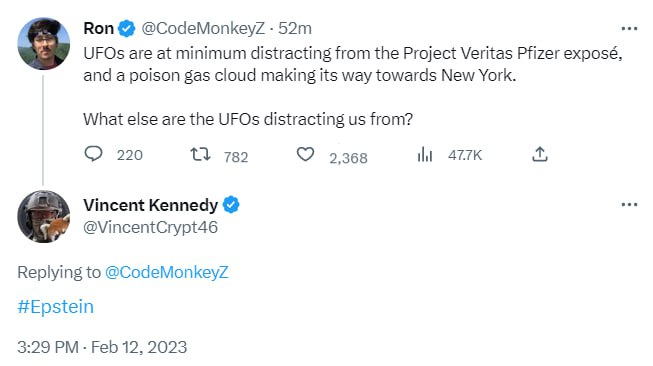The width and height of the screenshot is (653, 366).
Task: Open the #Epstein hashtag
Action: coord(55,307)
